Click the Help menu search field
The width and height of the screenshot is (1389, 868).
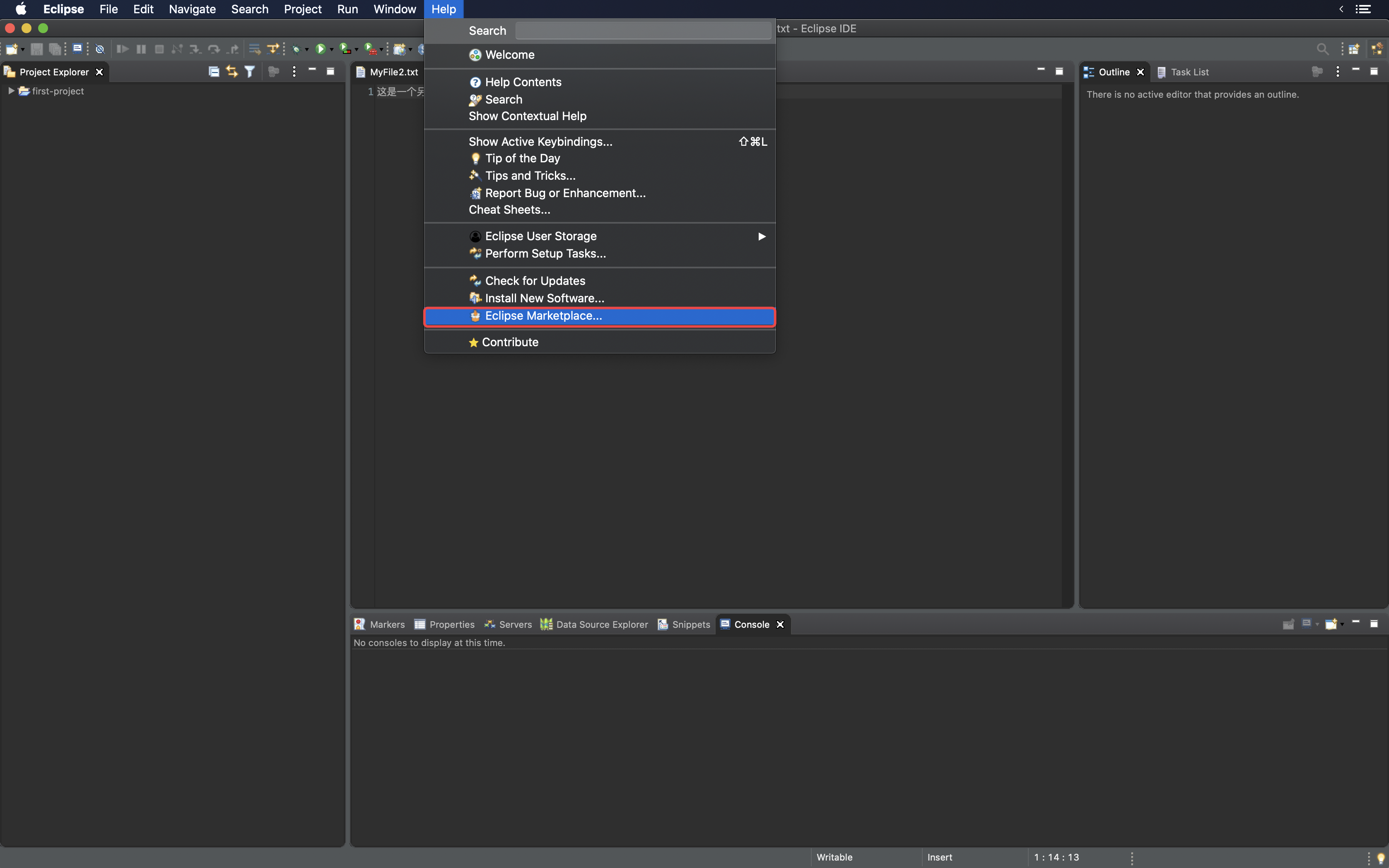643,30
